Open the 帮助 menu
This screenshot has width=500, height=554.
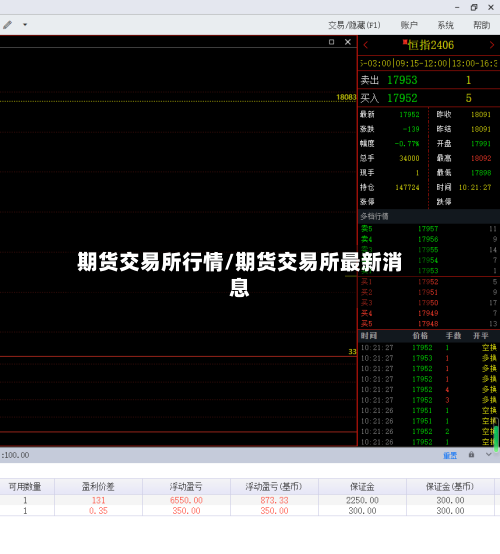click(482, 25)
